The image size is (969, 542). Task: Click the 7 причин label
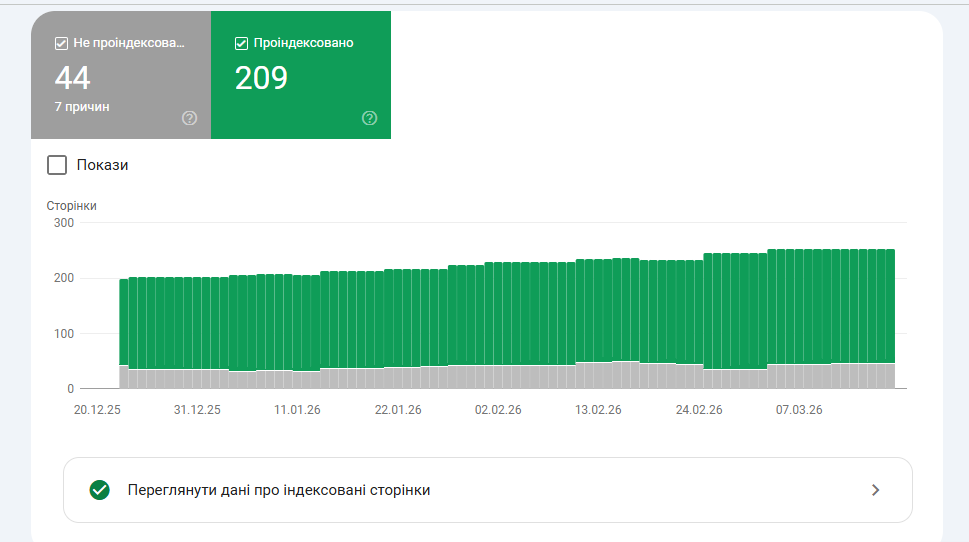point(82,107)
